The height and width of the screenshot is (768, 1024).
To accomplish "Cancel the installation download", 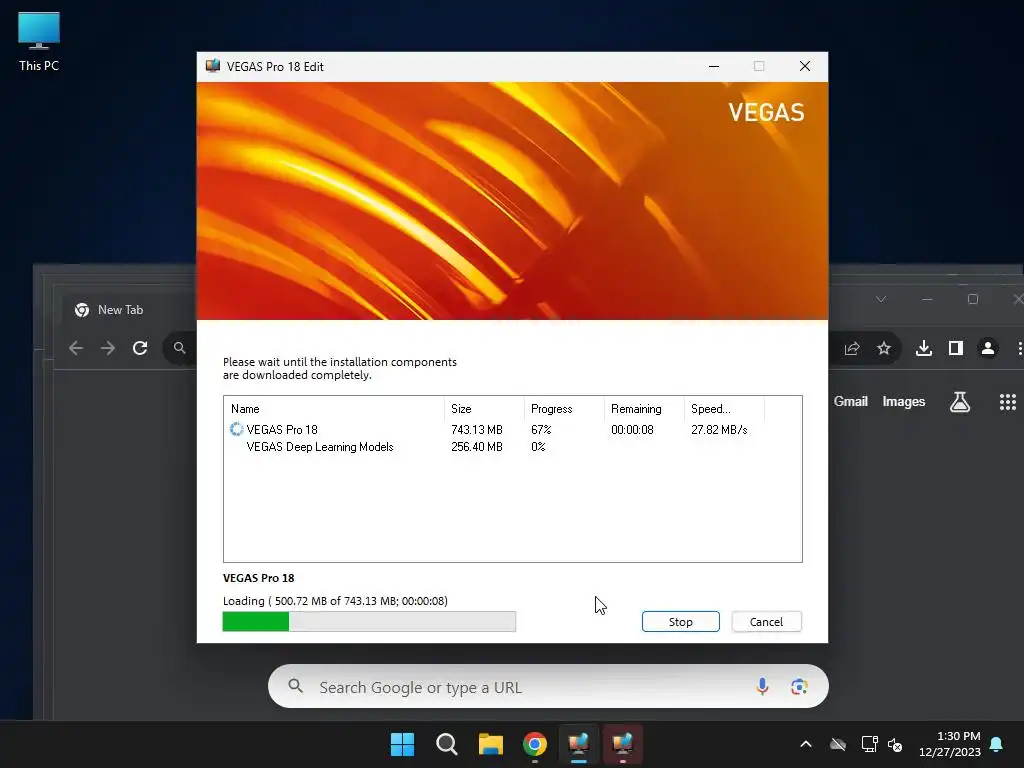I will [x=766, y=622].
